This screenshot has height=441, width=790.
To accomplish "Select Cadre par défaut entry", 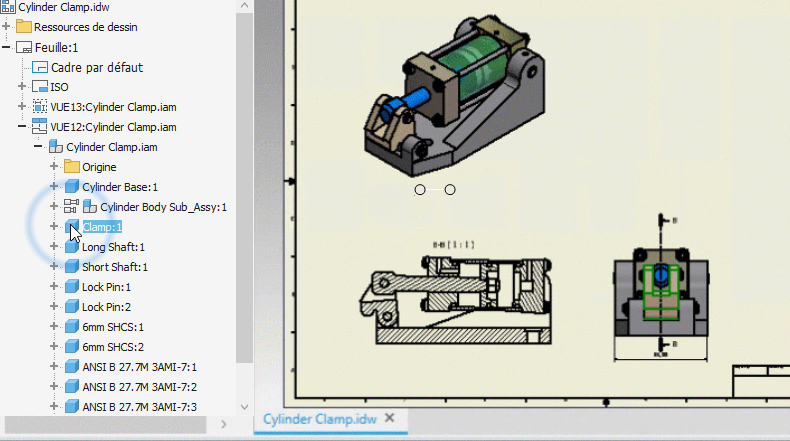I will (97, 68).
